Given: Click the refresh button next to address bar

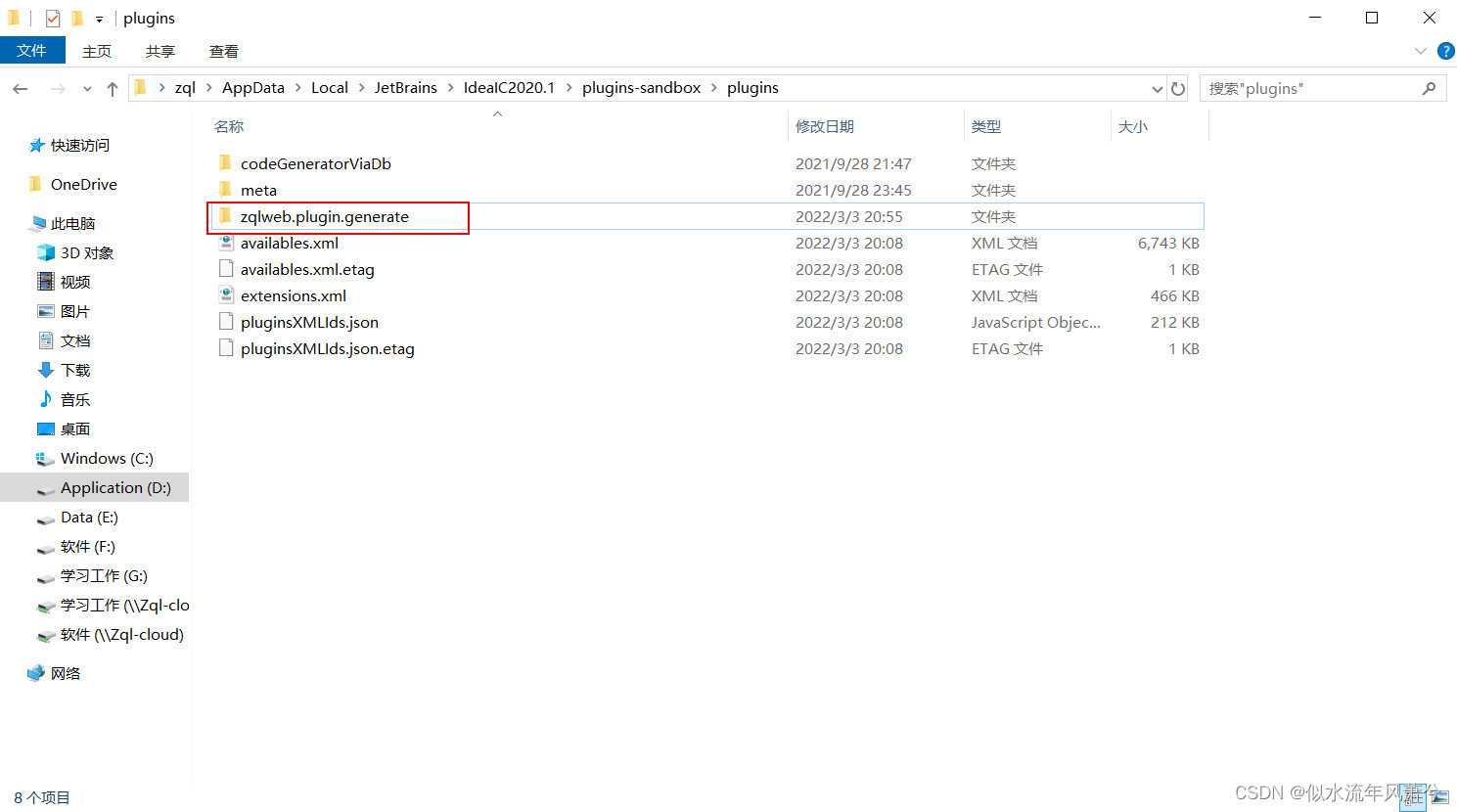Looking at the screenshot, I should point(1178,88).
